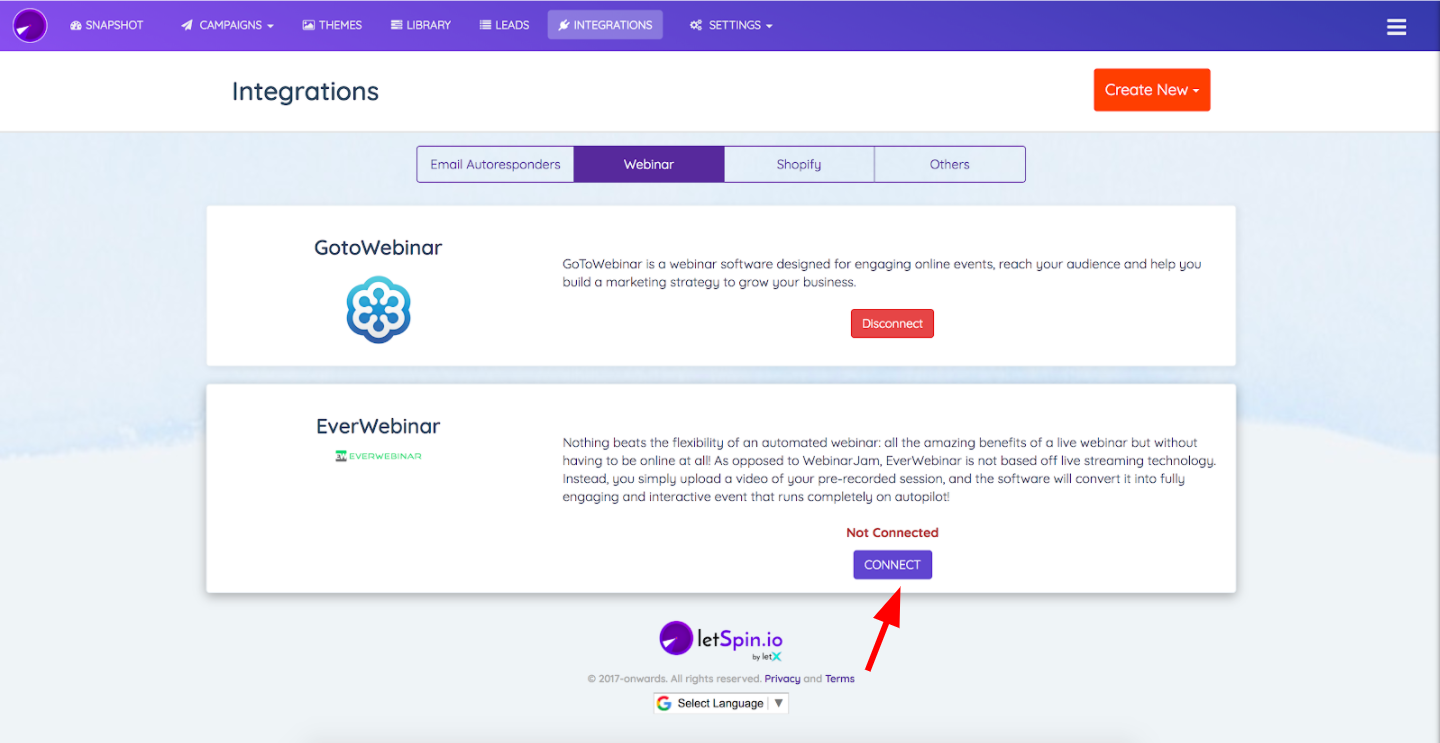
Task: Switch to the Shopify tab
Action: coord(799,164)
